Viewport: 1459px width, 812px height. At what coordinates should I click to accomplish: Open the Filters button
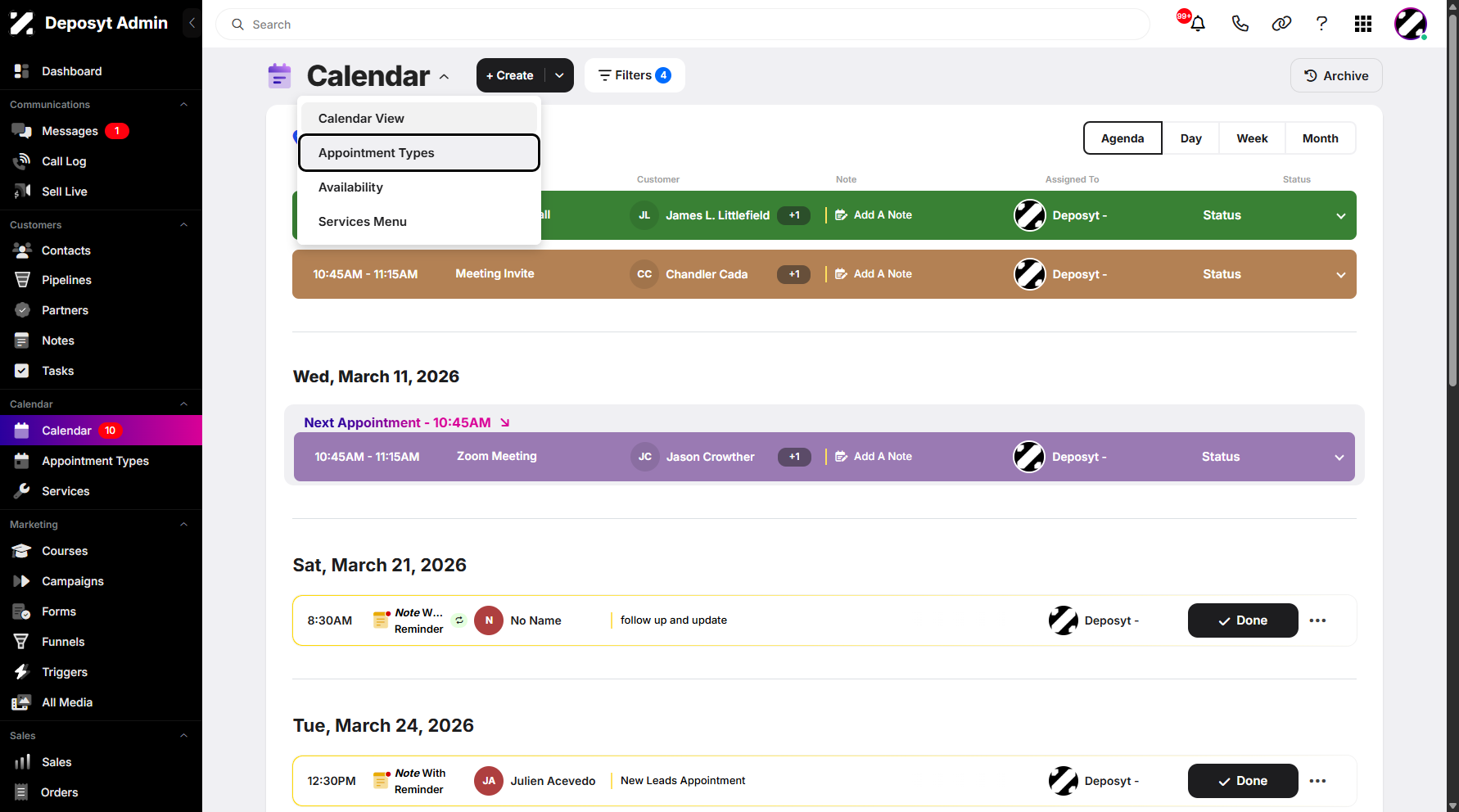(x=635, y=75)
